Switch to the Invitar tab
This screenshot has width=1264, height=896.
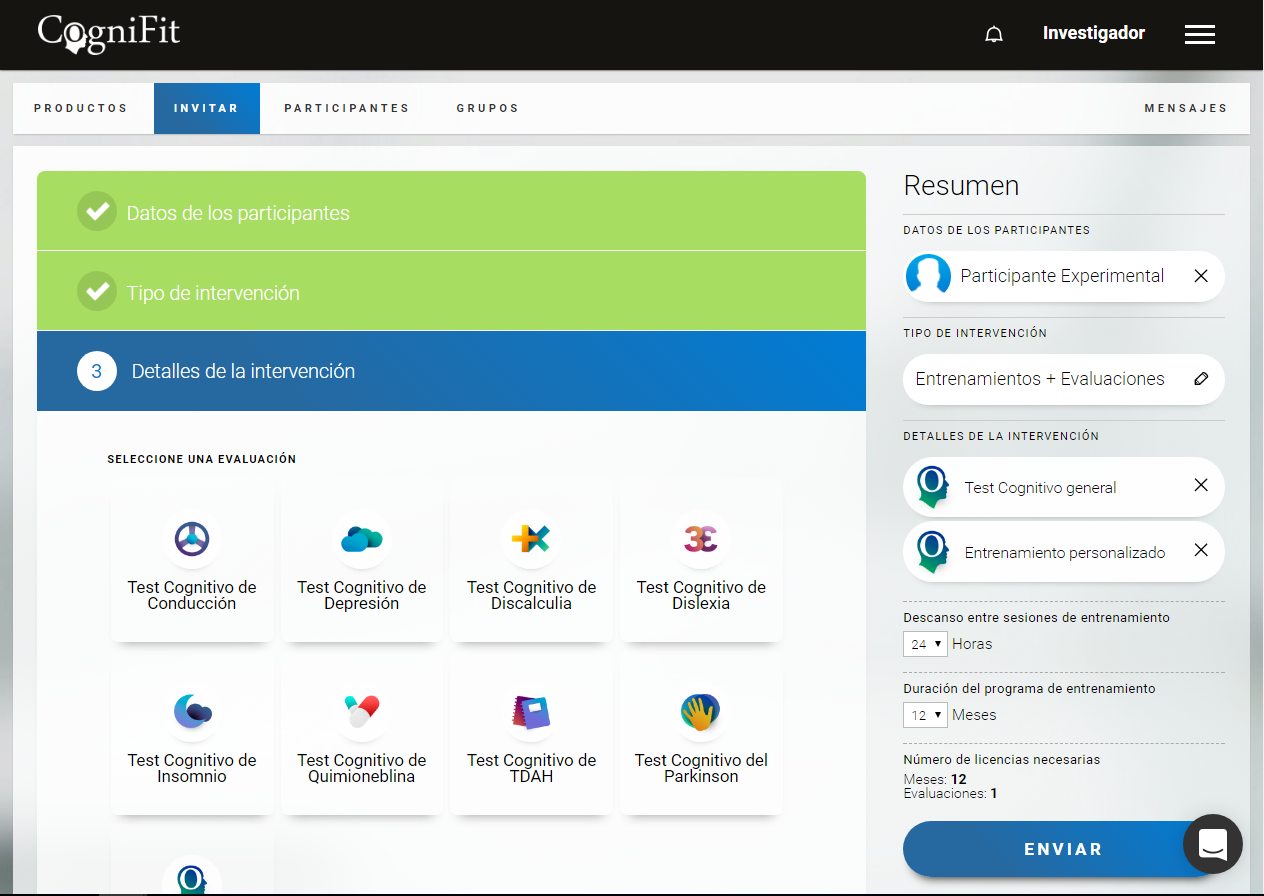pyautogui.click(x=207, y=108)
